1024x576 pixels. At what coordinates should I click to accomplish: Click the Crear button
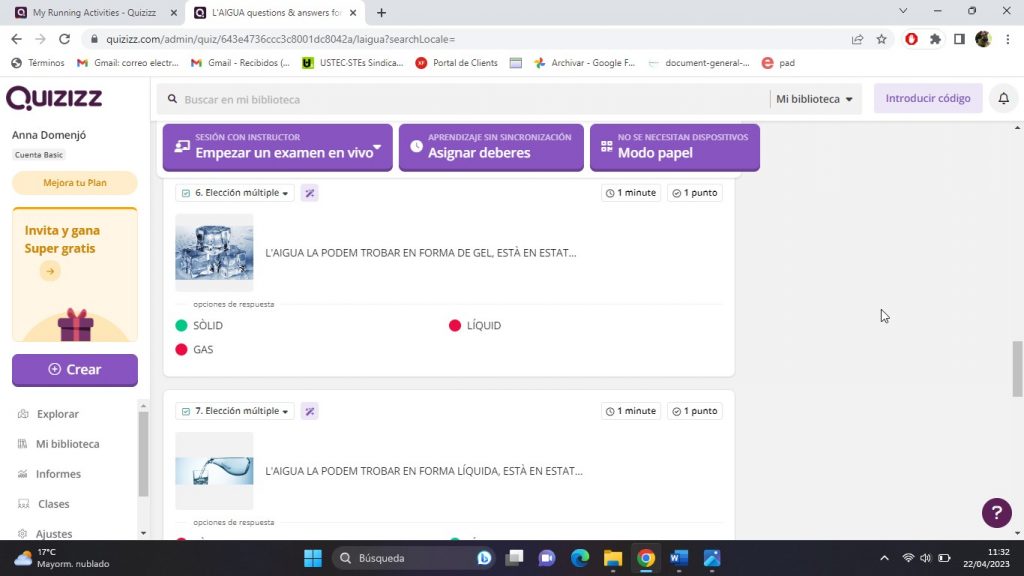(x=75, y=370)
